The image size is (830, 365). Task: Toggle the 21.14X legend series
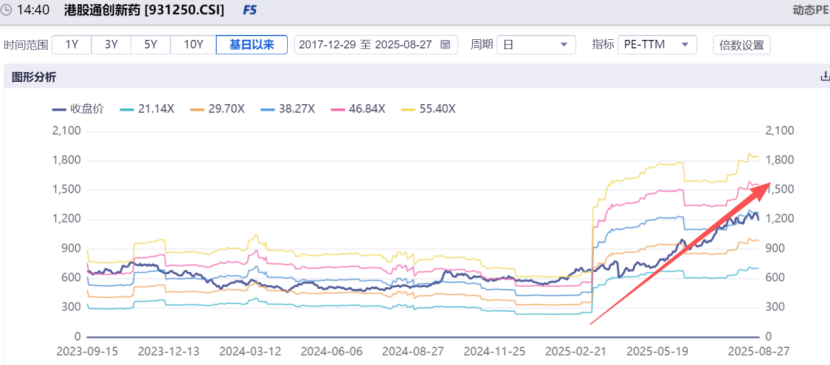coord(148,109)
